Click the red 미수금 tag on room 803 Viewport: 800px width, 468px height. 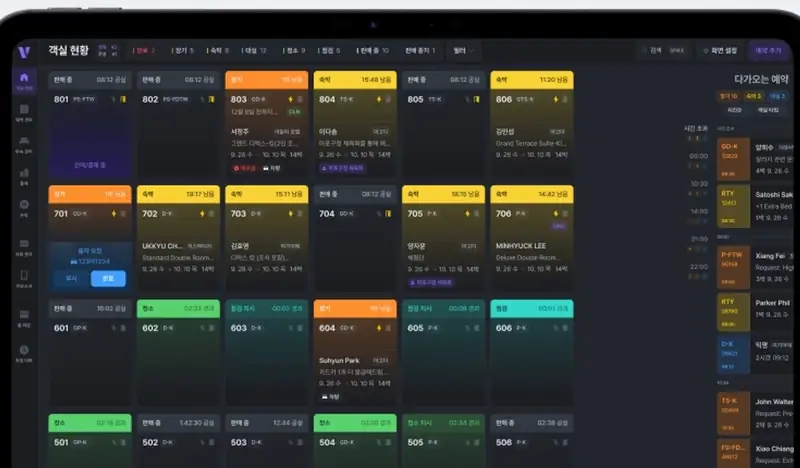pyautogui.click(x=244, y=168)
